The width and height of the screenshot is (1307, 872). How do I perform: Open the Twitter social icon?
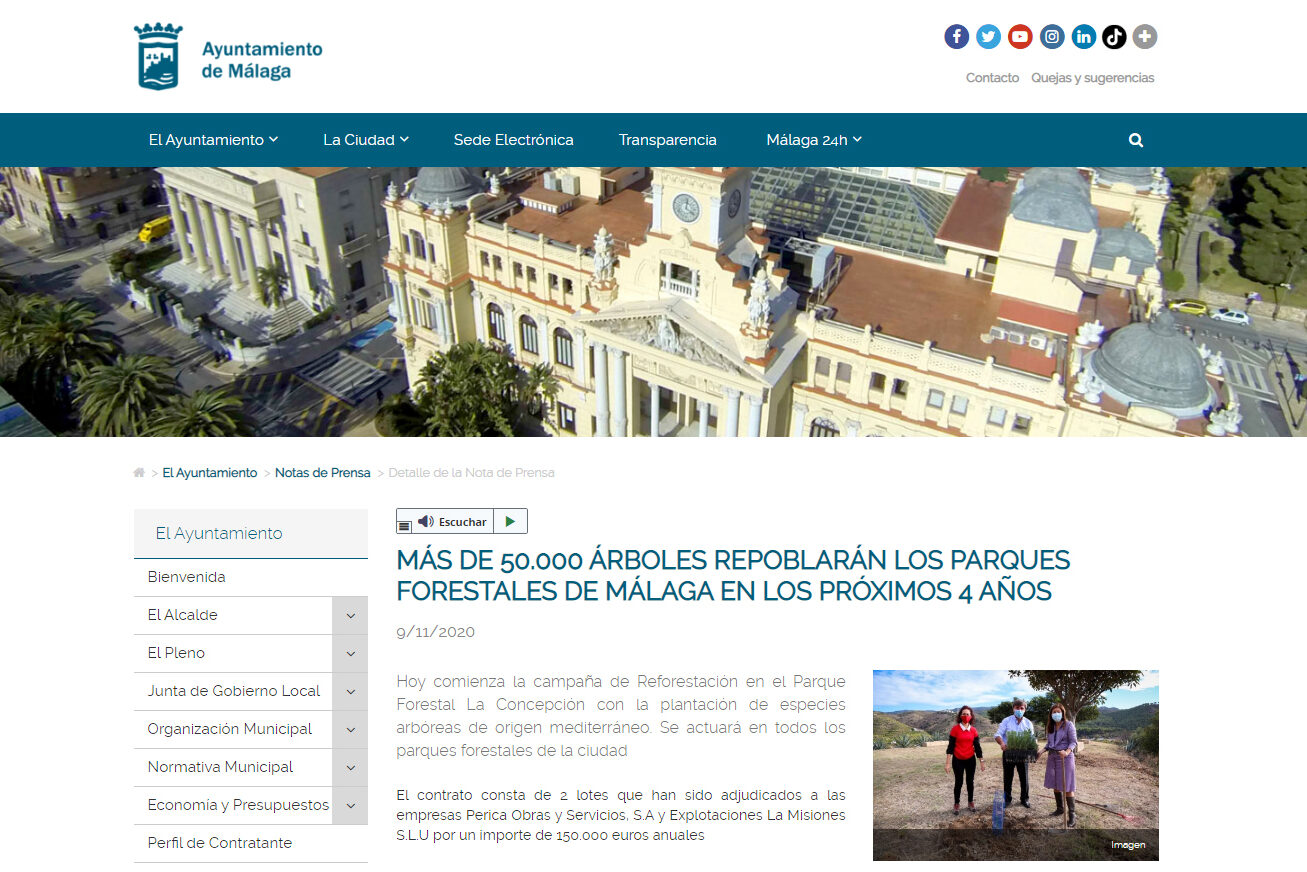pos(988,37)
